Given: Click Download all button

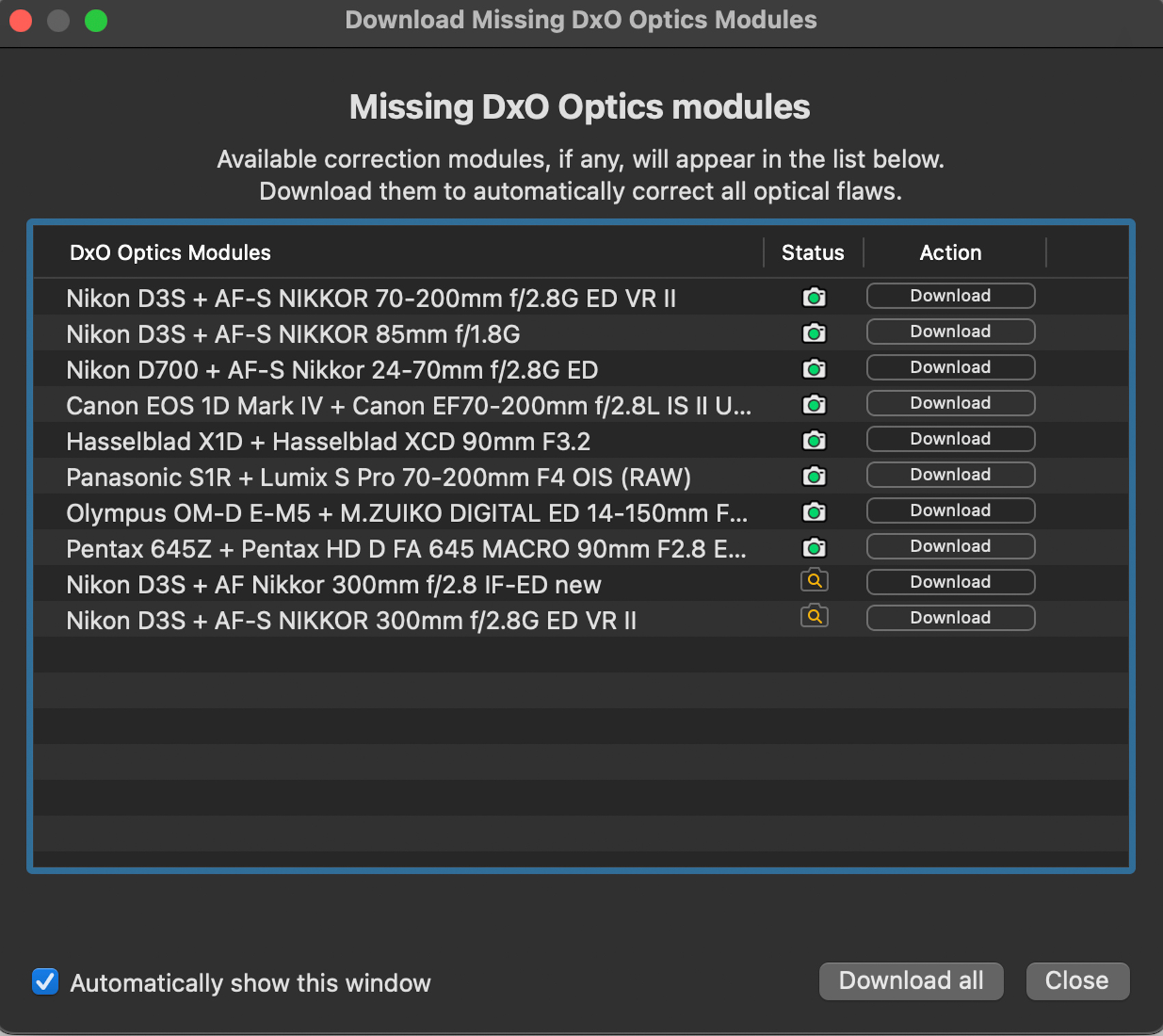Looking at the screenshot, I should (x=911, y=981).
